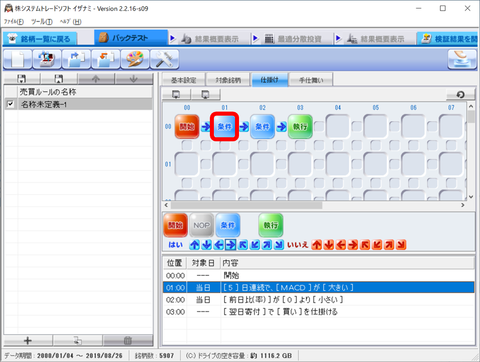Image resolution: width=480 pixels, height=362 pixels.
Task: Click the folder icon with orange arrow
Action: 106,59
